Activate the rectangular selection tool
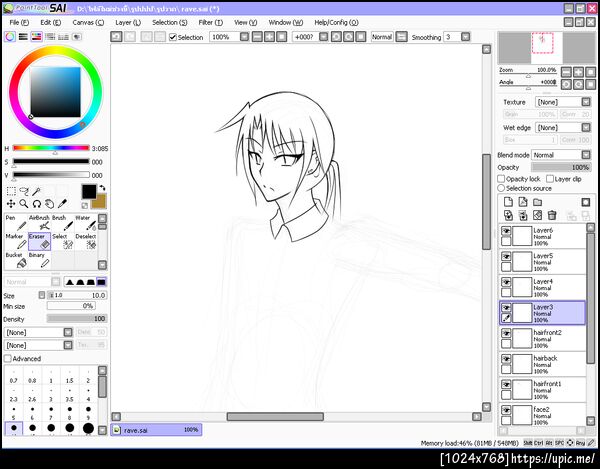 [11, 191]
